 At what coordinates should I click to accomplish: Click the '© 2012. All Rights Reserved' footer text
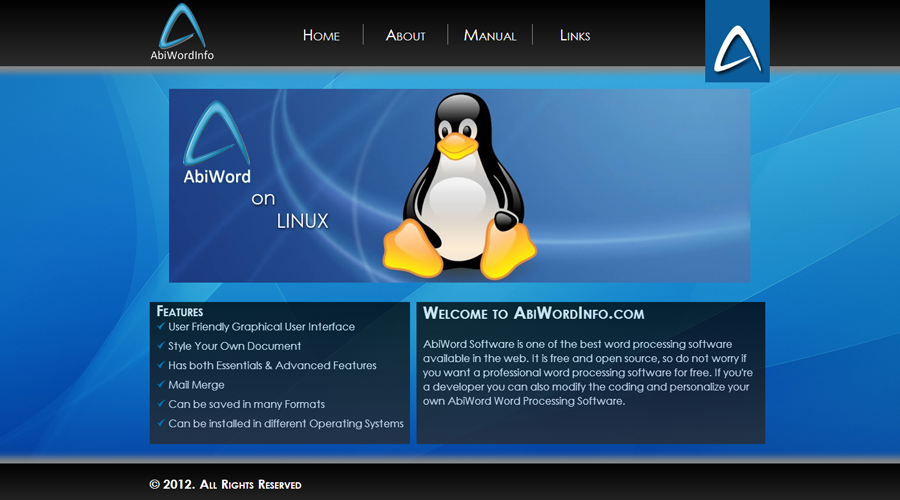pos(225,485)
